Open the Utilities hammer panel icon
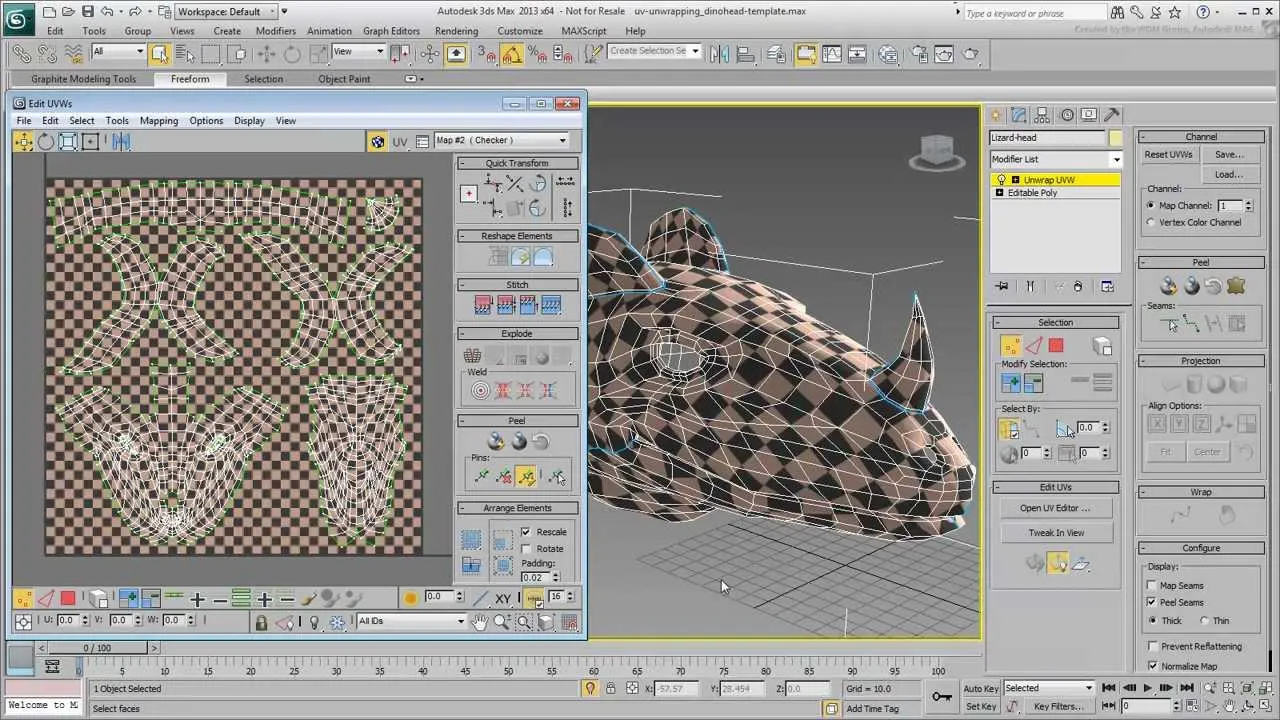This screenshot has width=1280, height=720. tap(1111, 115)
